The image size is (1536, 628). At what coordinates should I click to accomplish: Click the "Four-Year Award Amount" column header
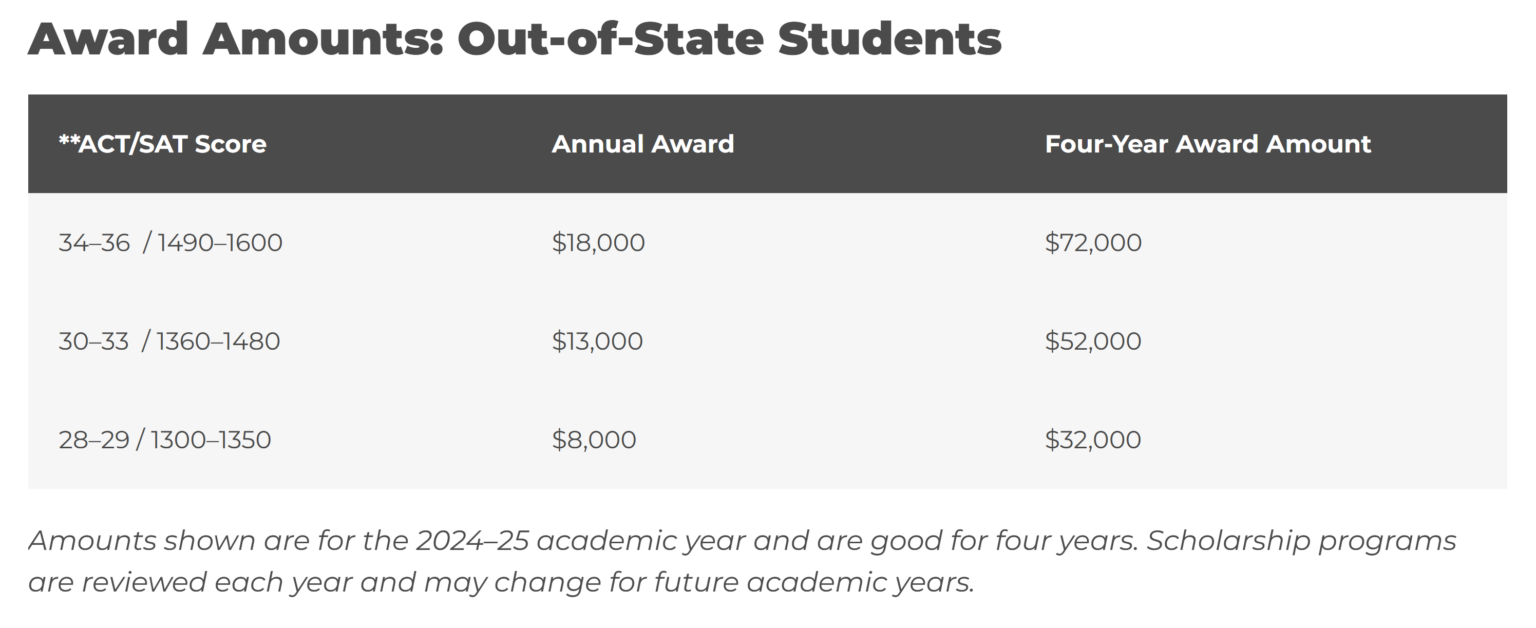point(1208,144)
